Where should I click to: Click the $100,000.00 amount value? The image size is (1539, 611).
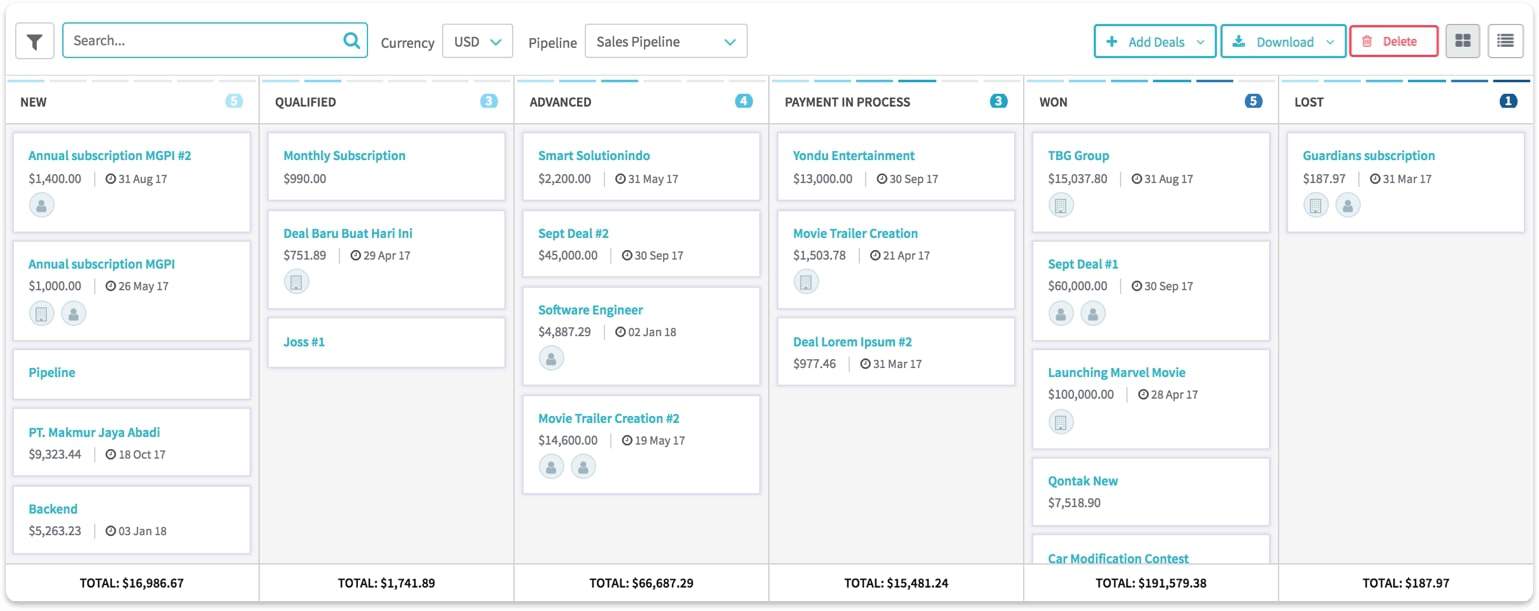(1081, 395)
